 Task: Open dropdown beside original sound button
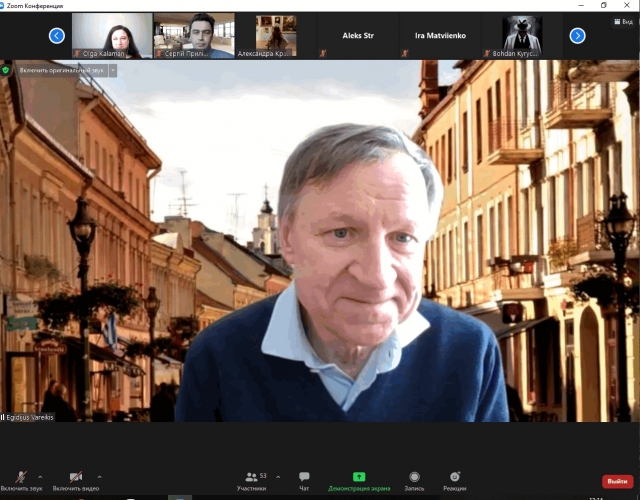[x=112, y=70]
